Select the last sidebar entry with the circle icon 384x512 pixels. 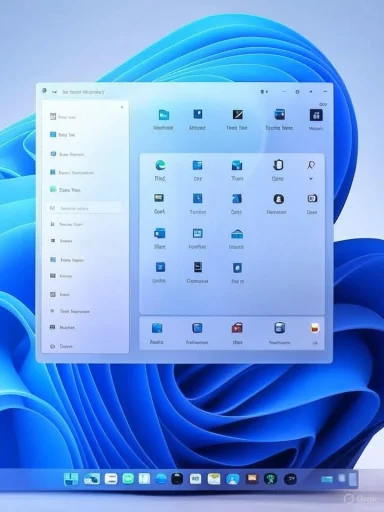pos(62,346)
